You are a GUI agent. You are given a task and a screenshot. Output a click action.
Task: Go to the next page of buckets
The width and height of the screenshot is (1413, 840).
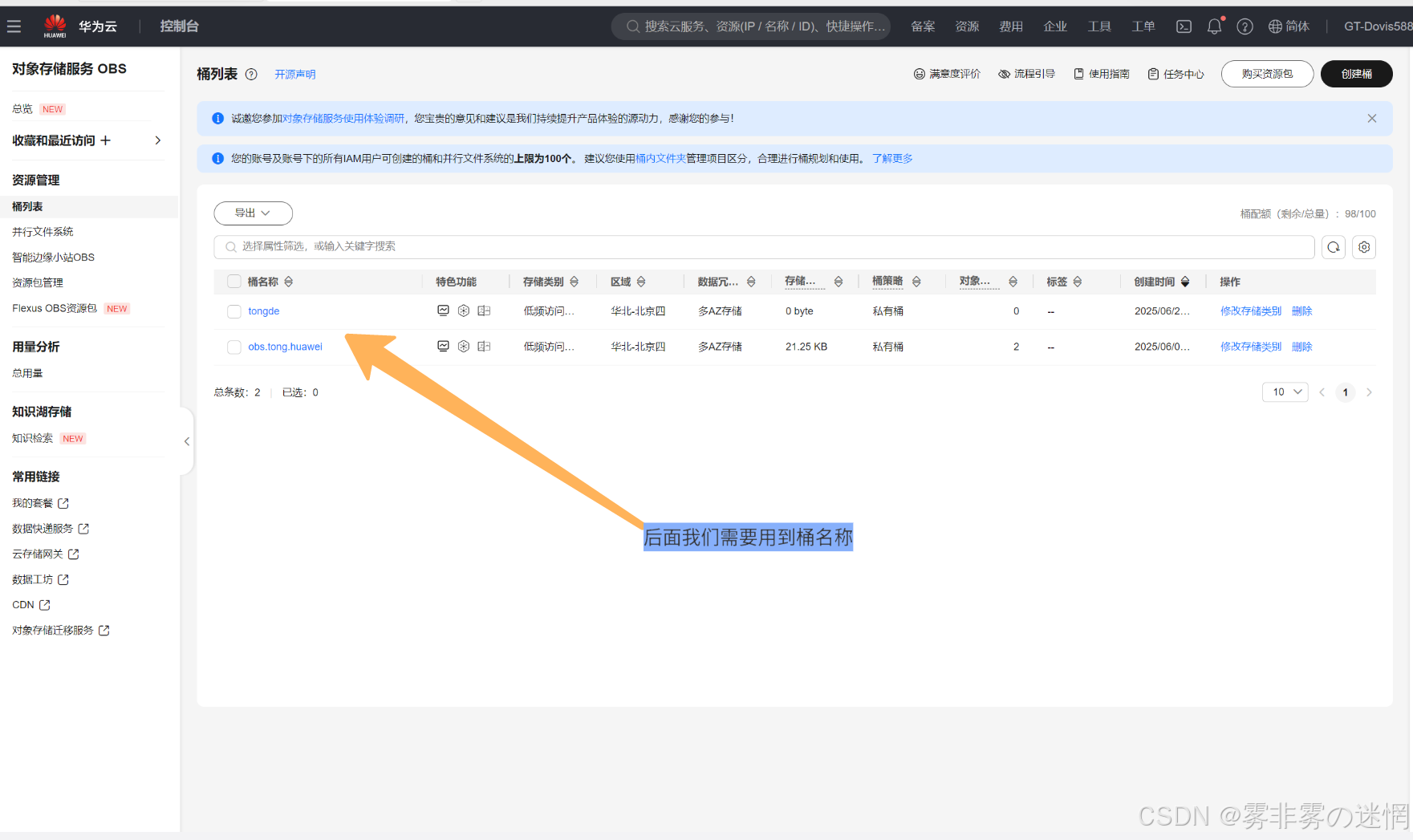[1369, 392]
